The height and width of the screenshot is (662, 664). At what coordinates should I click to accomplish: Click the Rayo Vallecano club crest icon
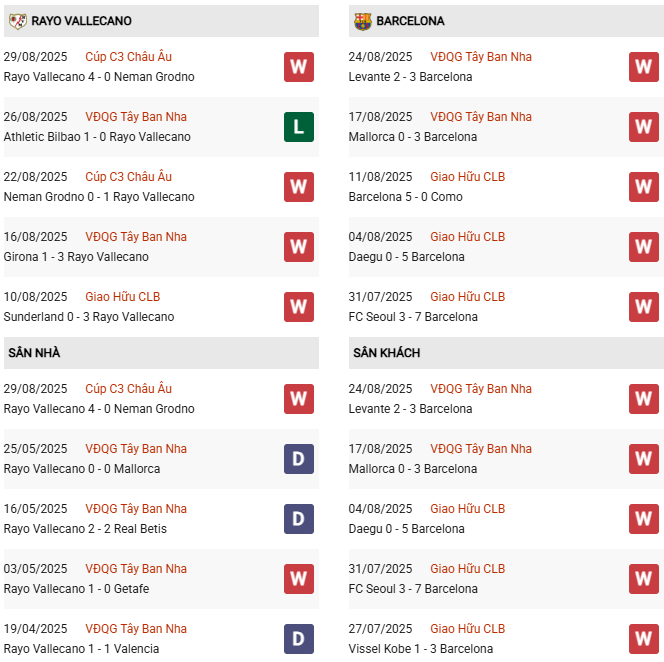[17, 21]
